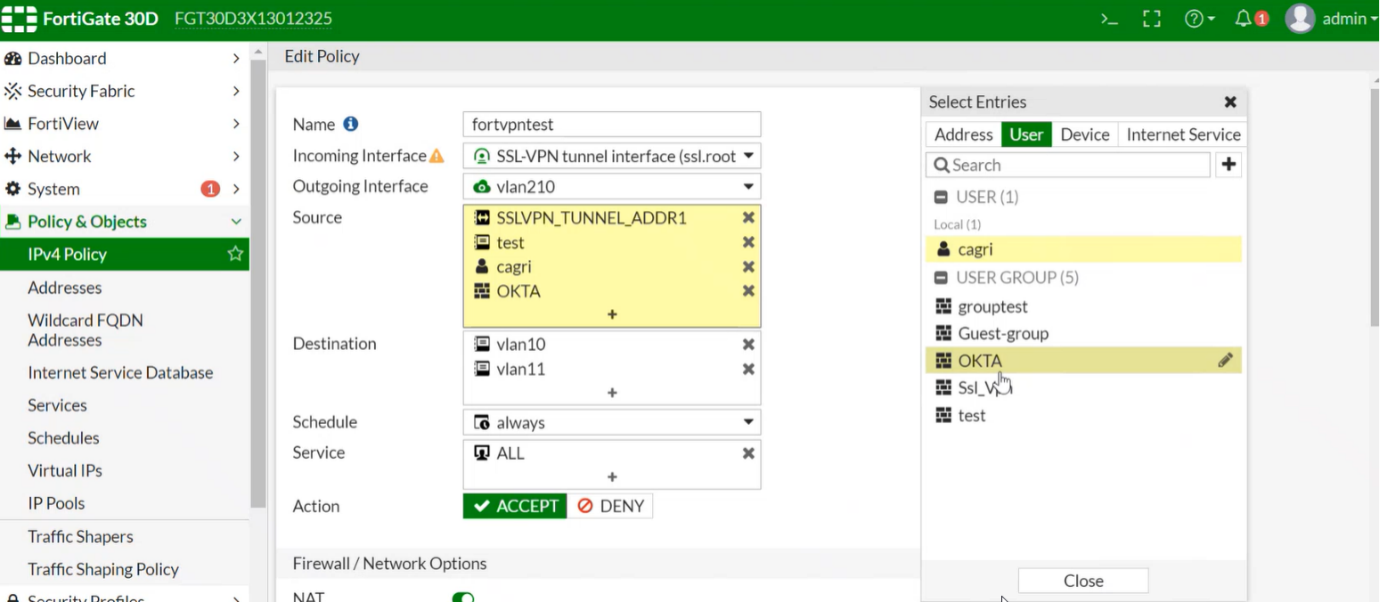Select ACCEPT action
This screenshot has width=1384, height=605.
coord(515,506)
